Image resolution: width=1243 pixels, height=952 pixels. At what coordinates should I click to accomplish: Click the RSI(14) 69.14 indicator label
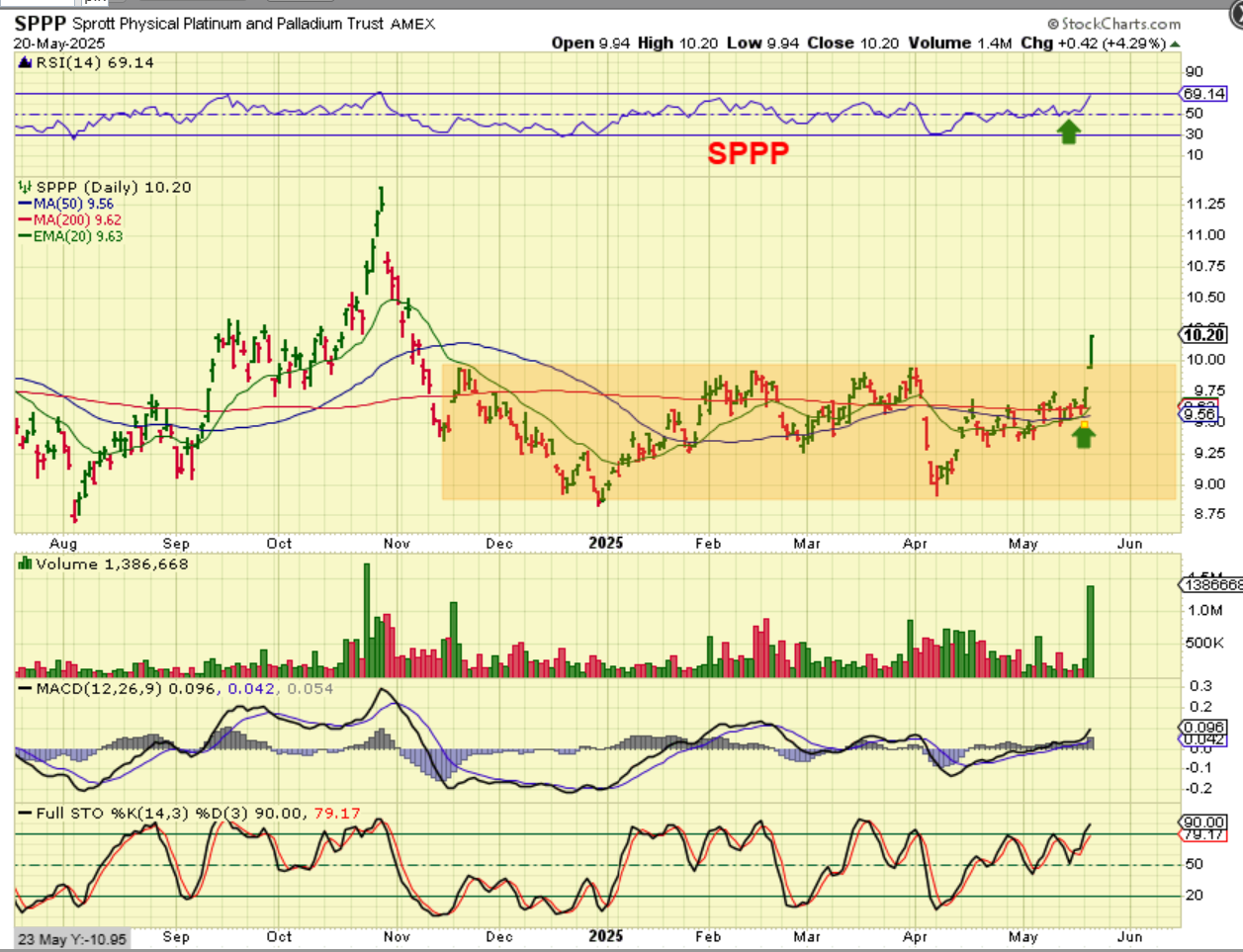[95, 62]
